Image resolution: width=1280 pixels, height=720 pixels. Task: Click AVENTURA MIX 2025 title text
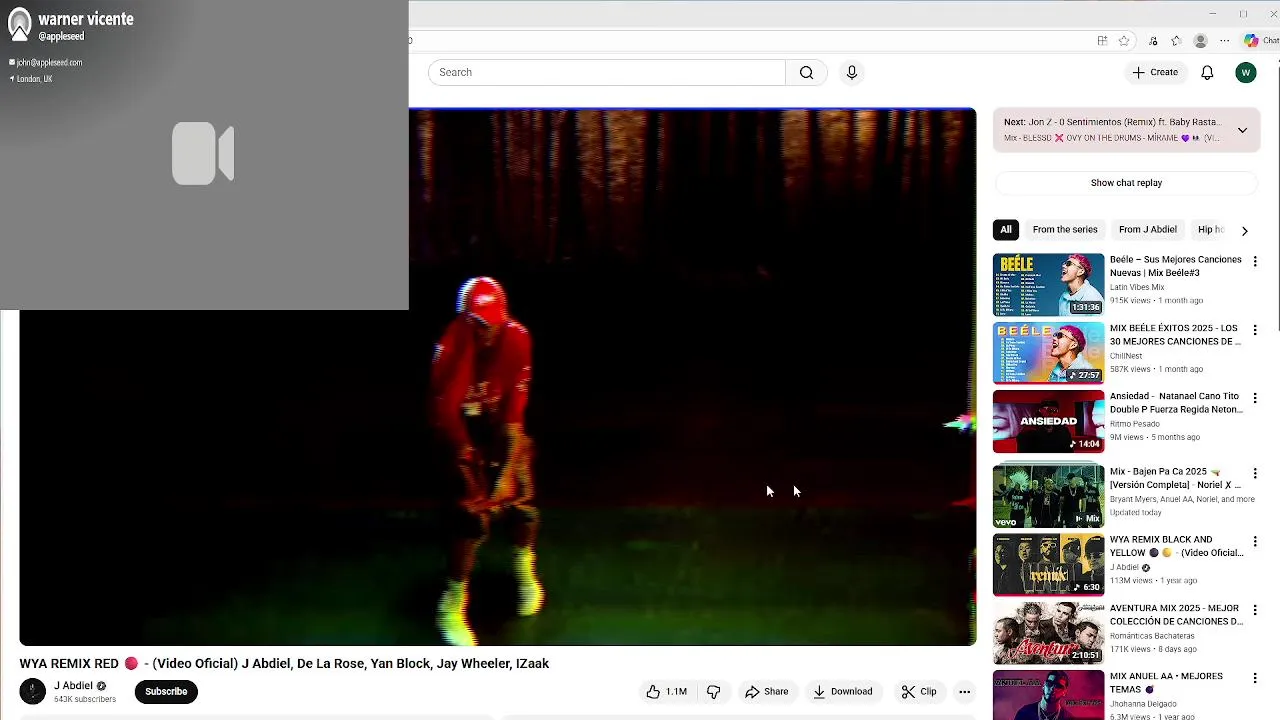1176,615
